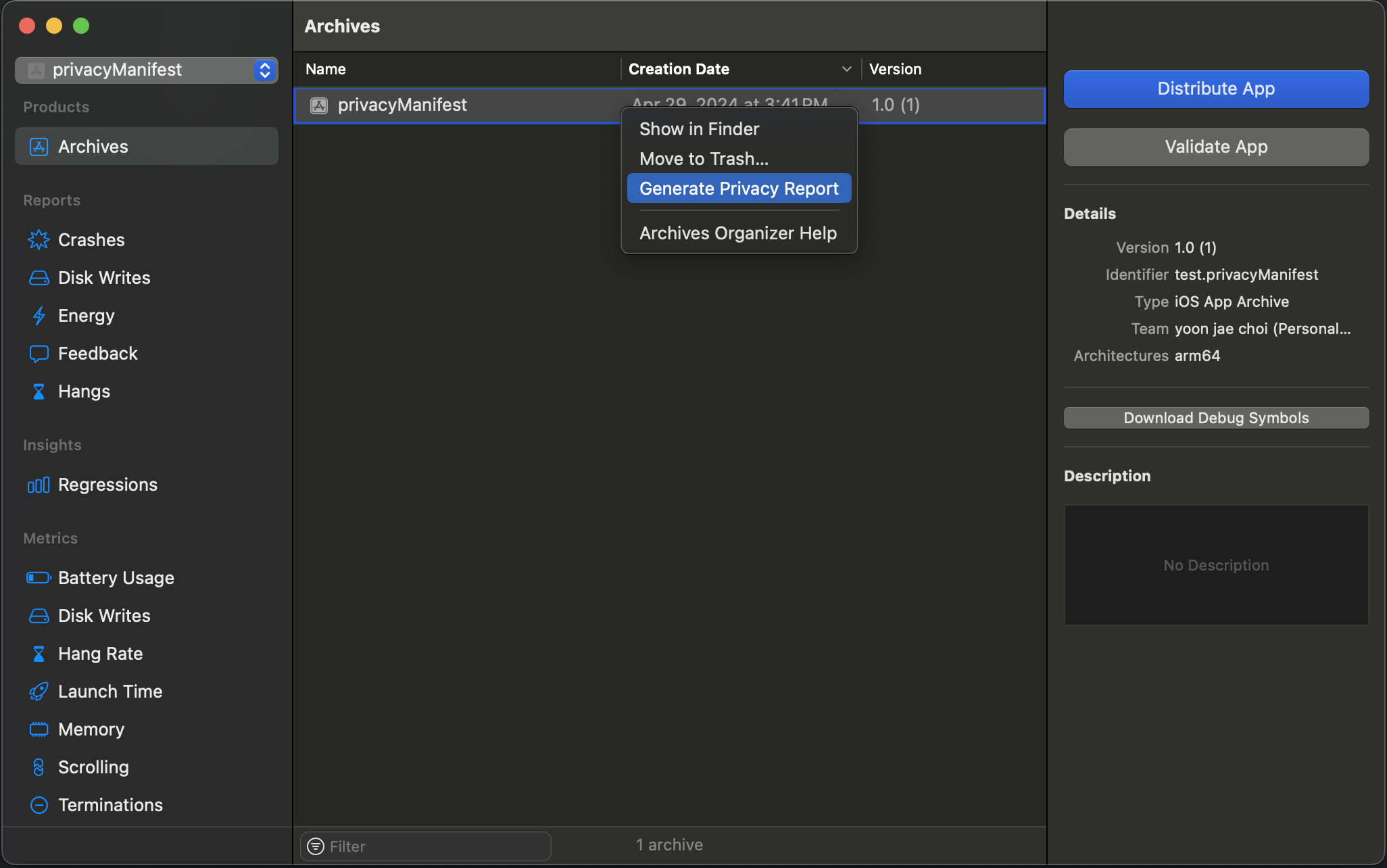
Task: Click the No Description text area
Action: 1216,565
